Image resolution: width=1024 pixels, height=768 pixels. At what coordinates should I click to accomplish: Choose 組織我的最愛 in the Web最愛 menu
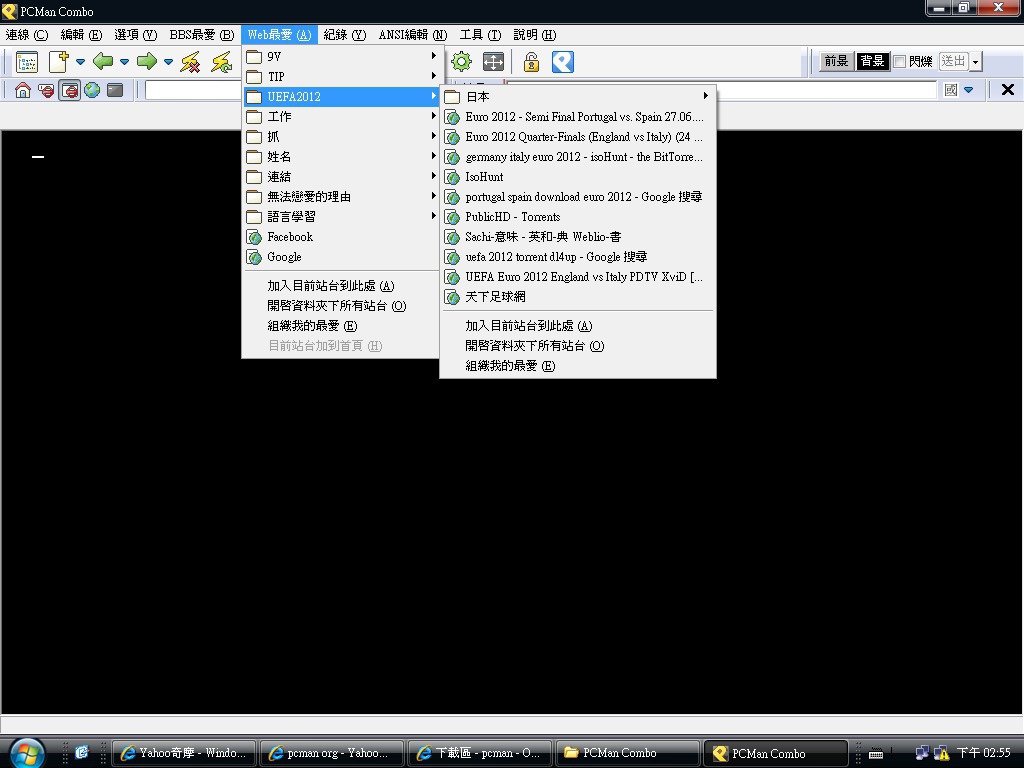(342, 326)
